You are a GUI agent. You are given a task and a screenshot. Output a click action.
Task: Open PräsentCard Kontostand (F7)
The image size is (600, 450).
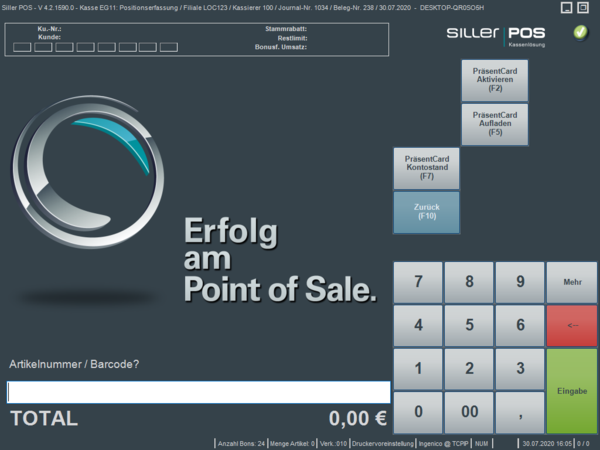[x=426, y=168]
